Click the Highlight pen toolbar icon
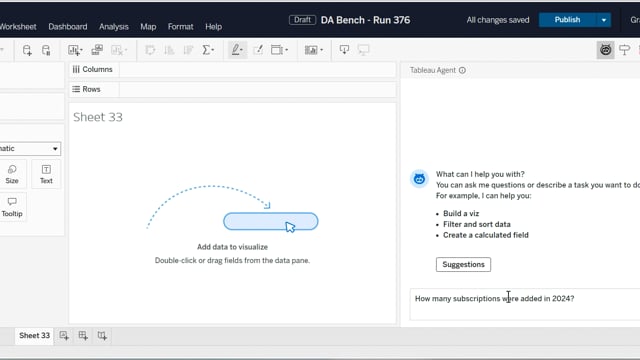The width and height of the screenshot is (640, 360). pyautogui.click(x=238, y=50)
